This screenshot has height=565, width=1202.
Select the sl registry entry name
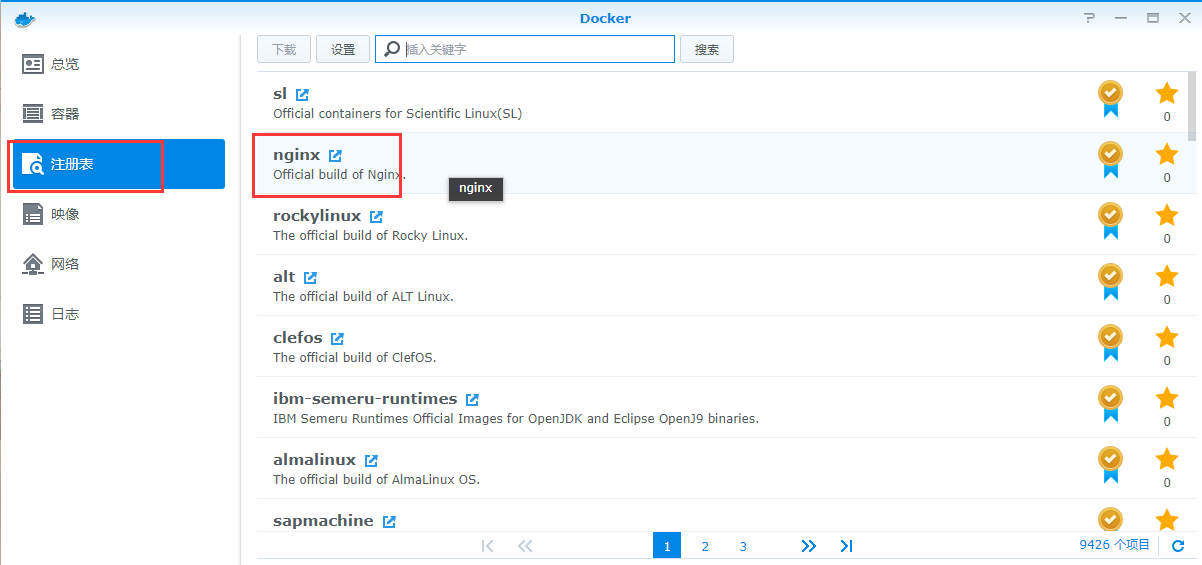click(x=280, y=94)
